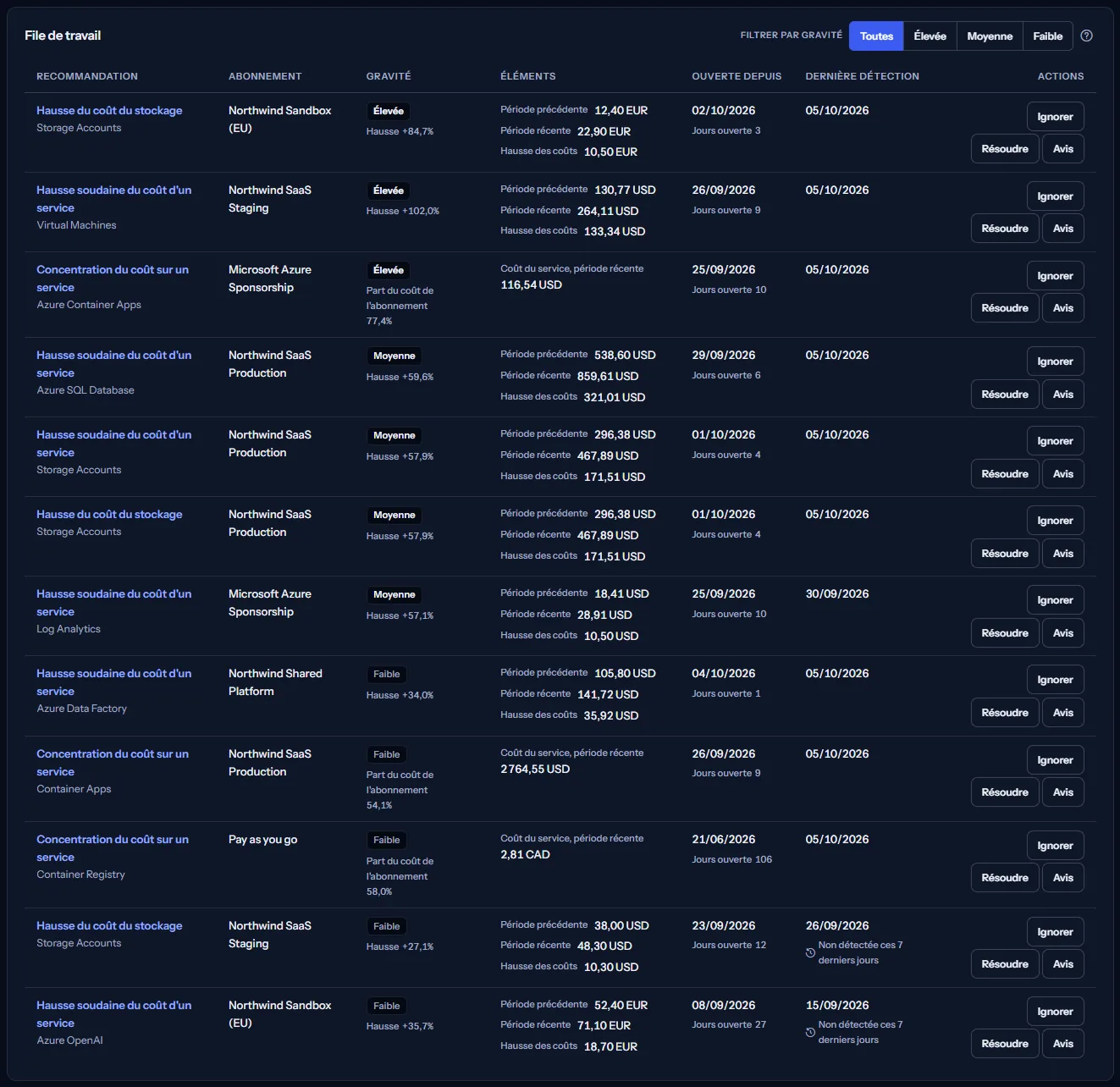
Task: Open the Azure Container Apps concentration recommendation link
Action: click(x=113, y=279)
